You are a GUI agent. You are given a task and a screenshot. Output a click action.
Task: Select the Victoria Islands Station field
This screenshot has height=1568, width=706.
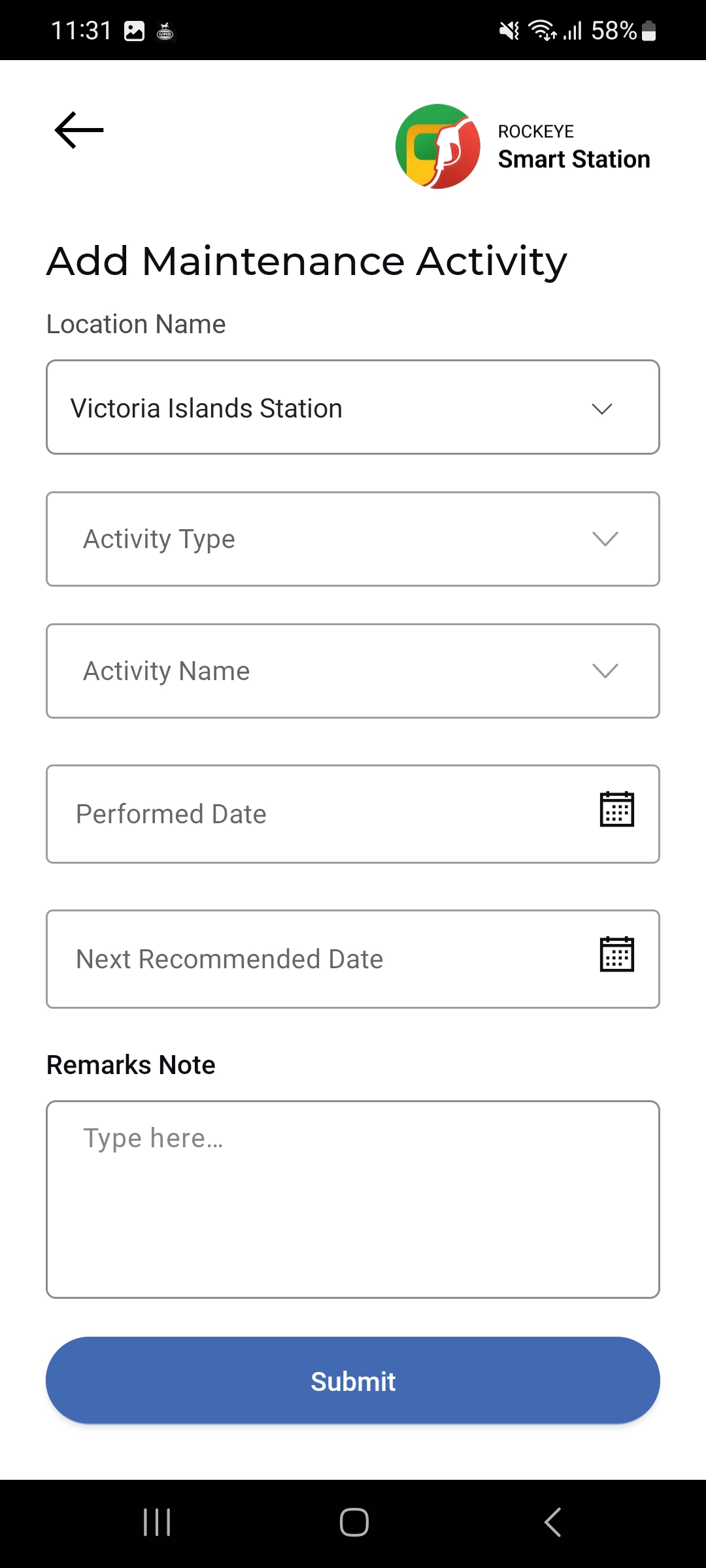353,407
